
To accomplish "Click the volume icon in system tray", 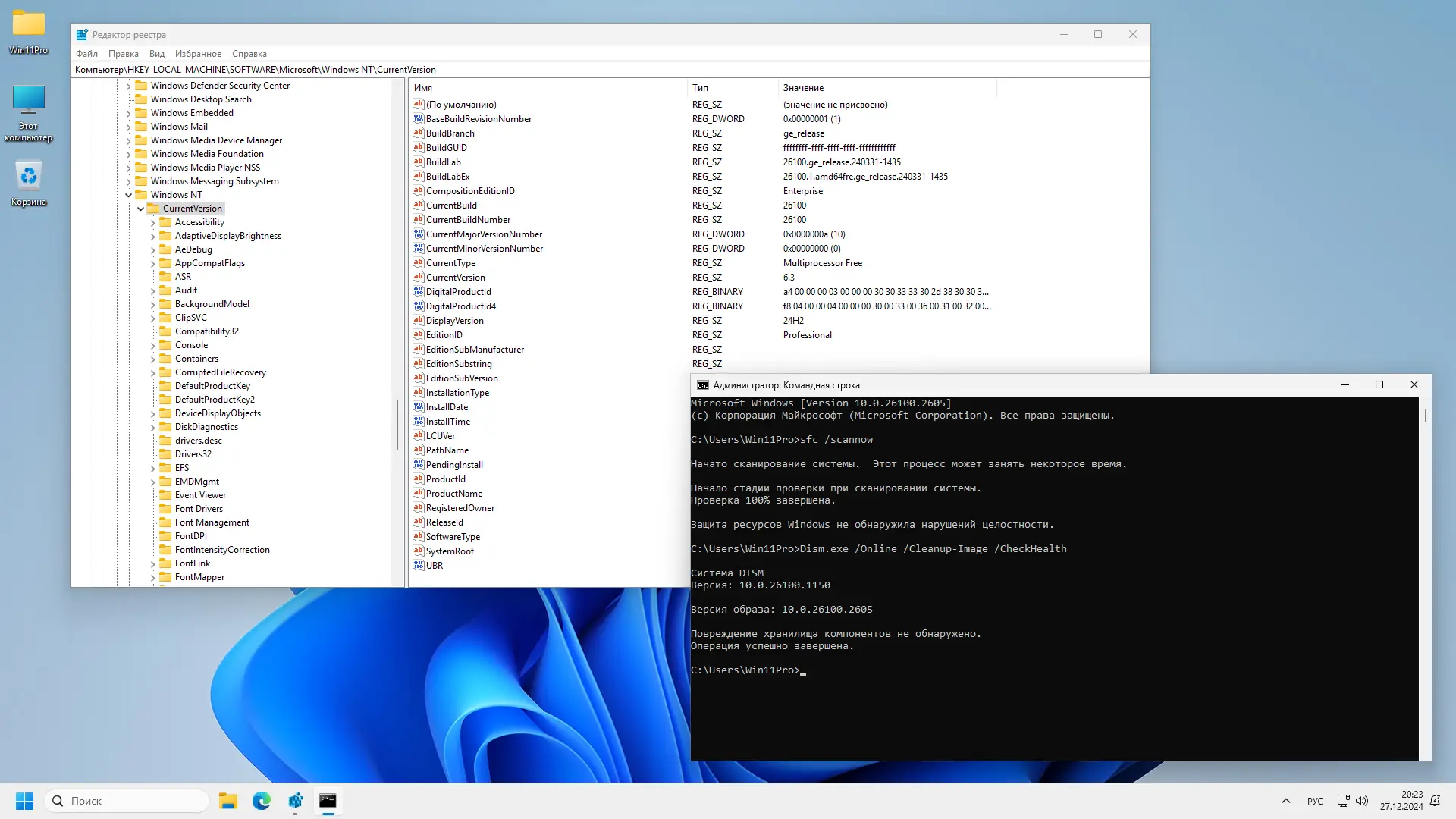I will (x=1362, y=801).
